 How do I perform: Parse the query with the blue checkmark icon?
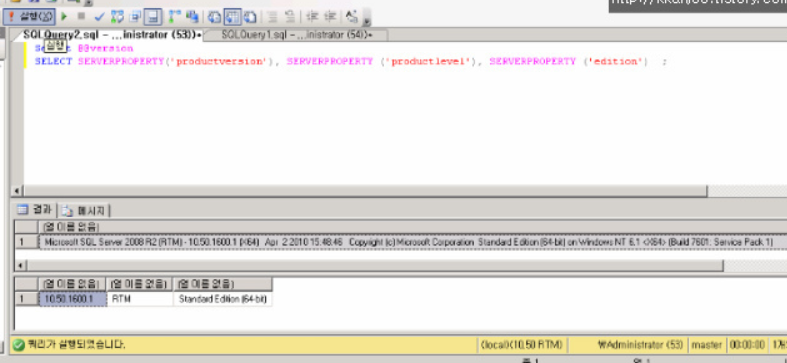pyautogui.click(x=99, y=17)
